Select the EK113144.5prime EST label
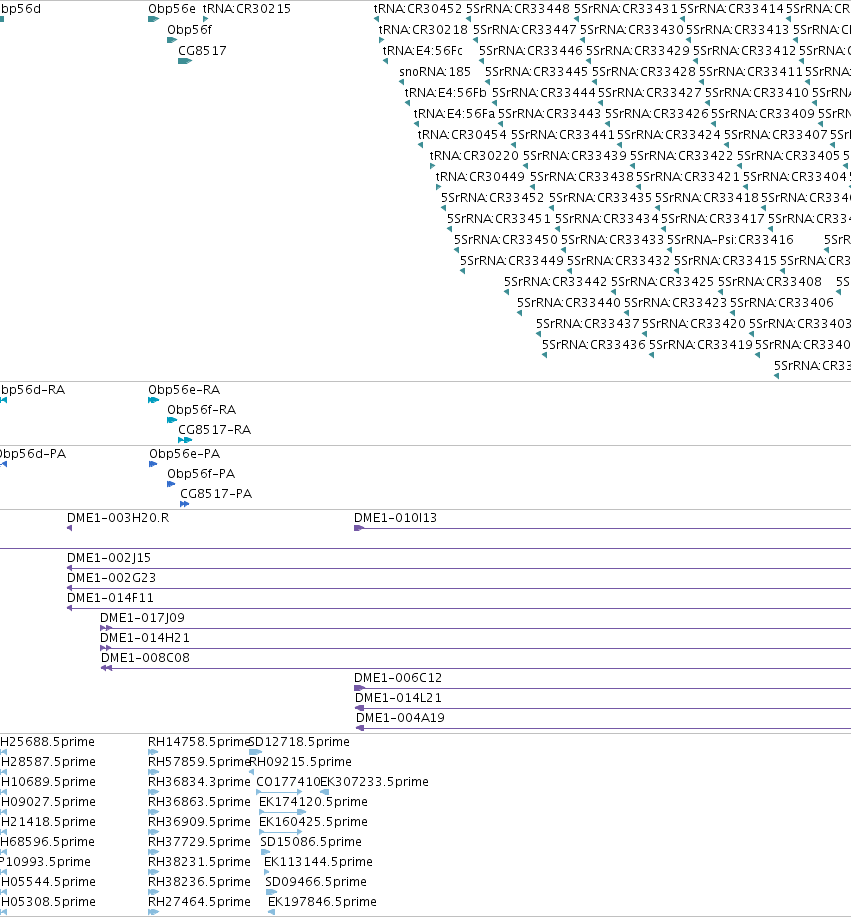851x917 pixels. tap(318, 862)
